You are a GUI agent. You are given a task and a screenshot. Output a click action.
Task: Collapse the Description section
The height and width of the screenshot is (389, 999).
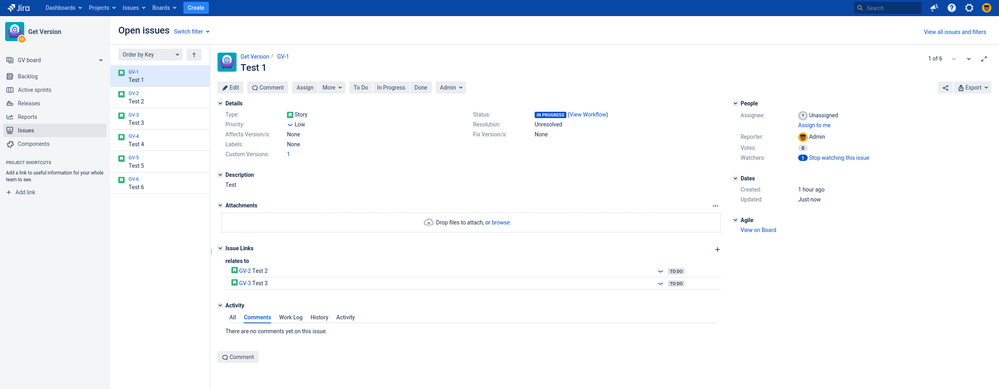[x=220, y=174]
